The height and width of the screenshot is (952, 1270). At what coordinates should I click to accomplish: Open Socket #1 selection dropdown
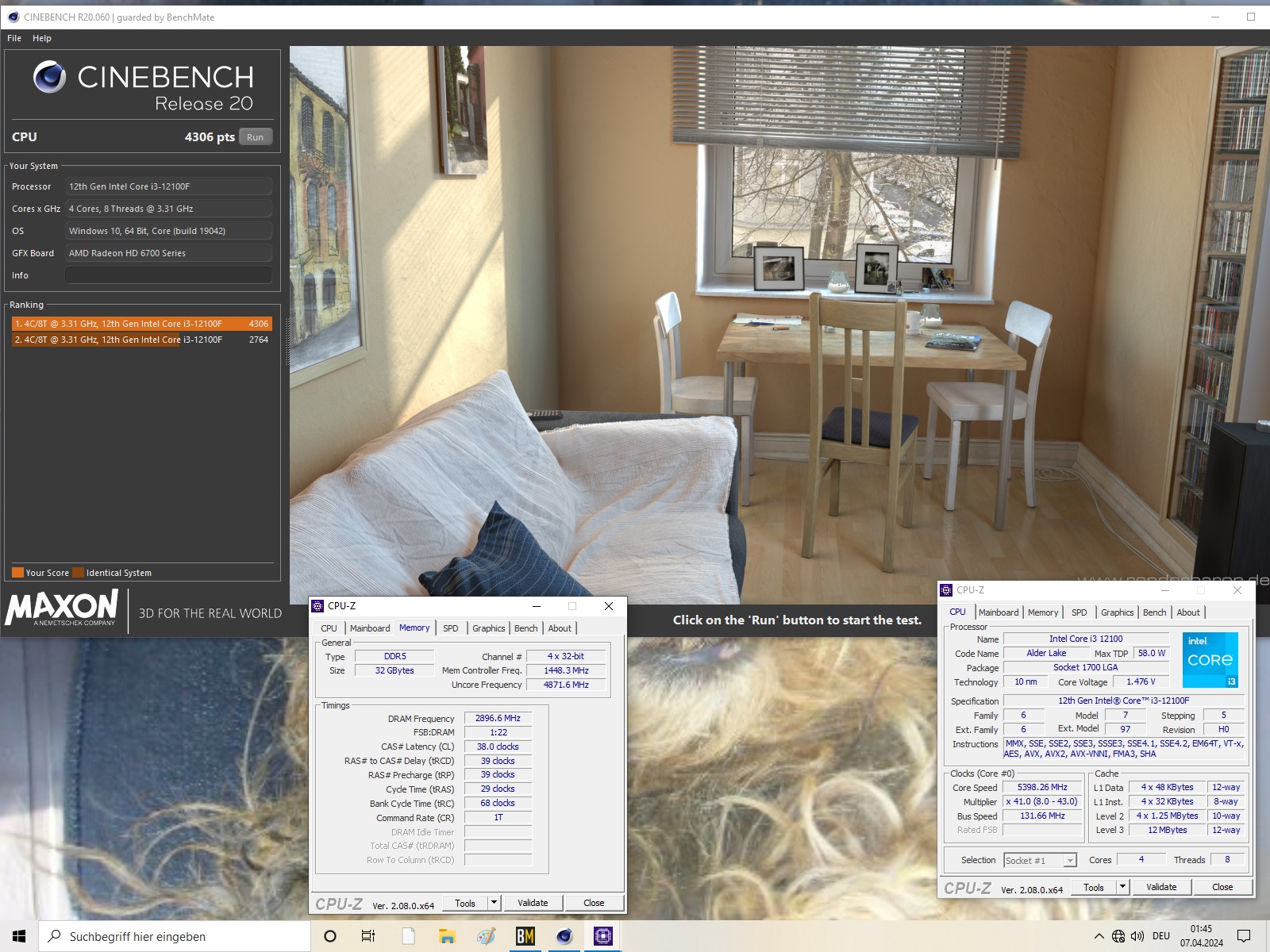tap(1040, 860)
